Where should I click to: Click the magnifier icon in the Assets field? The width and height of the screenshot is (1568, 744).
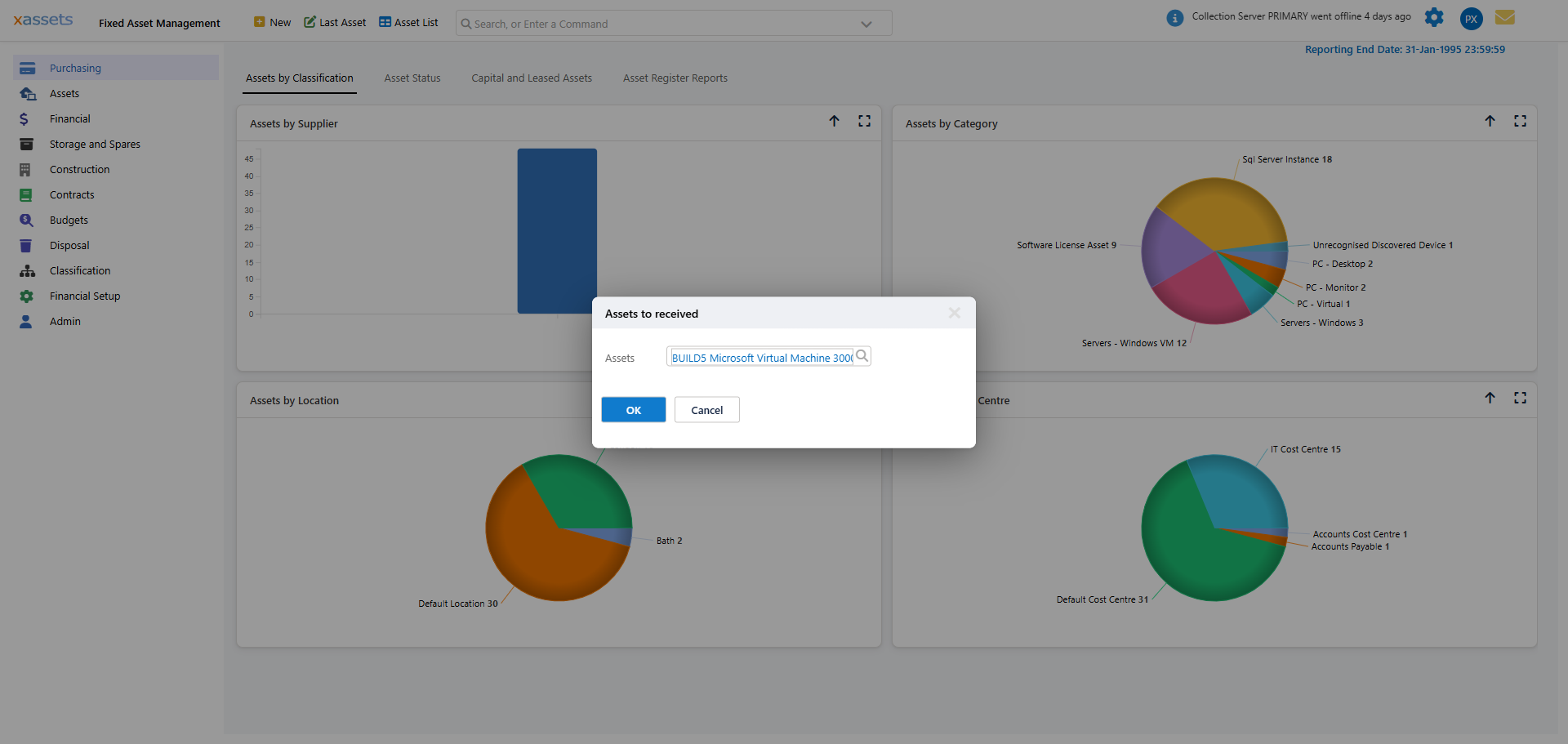[x=862, y=355]
